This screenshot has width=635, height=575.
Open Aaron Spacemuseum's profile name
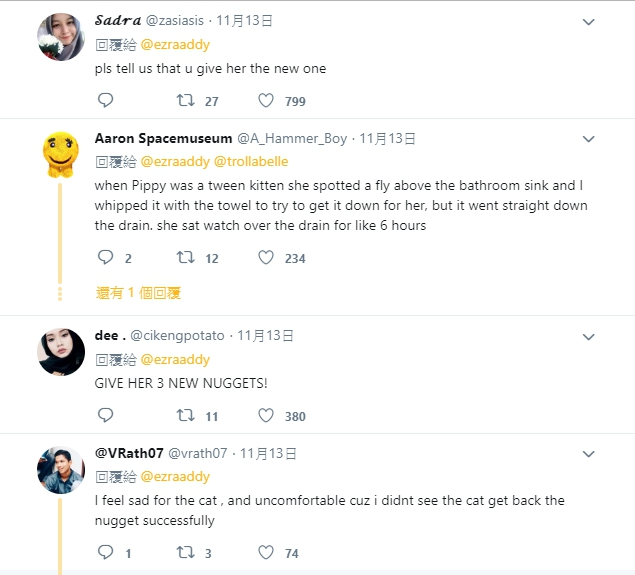pyautogui.click(x=163, y=139)
